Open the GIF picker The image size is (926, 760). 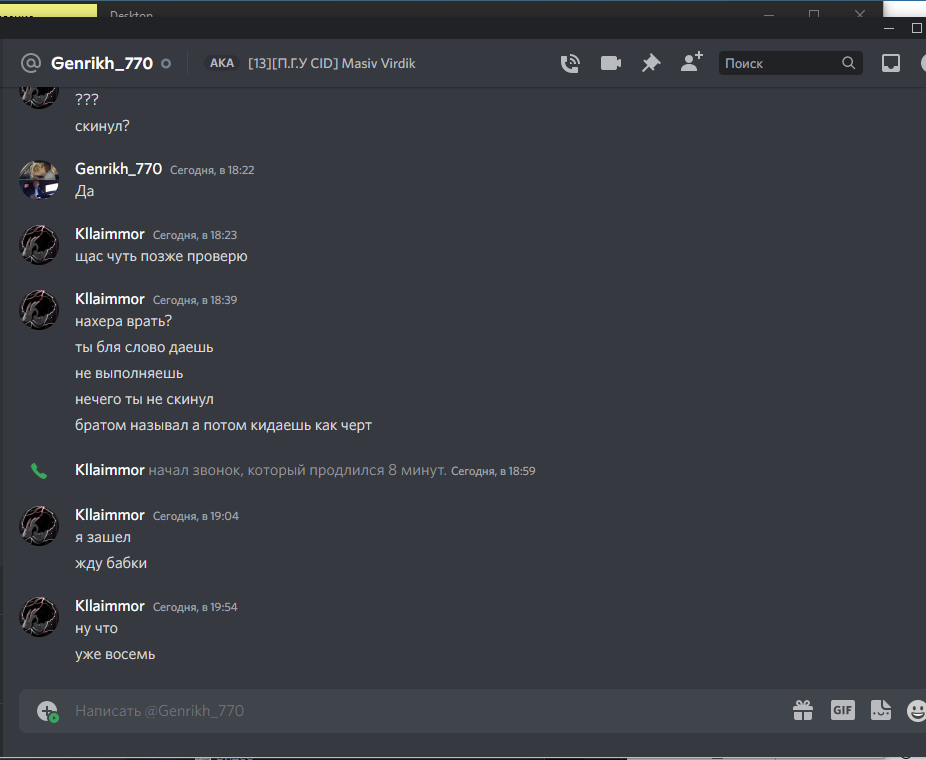coord(842,710)
